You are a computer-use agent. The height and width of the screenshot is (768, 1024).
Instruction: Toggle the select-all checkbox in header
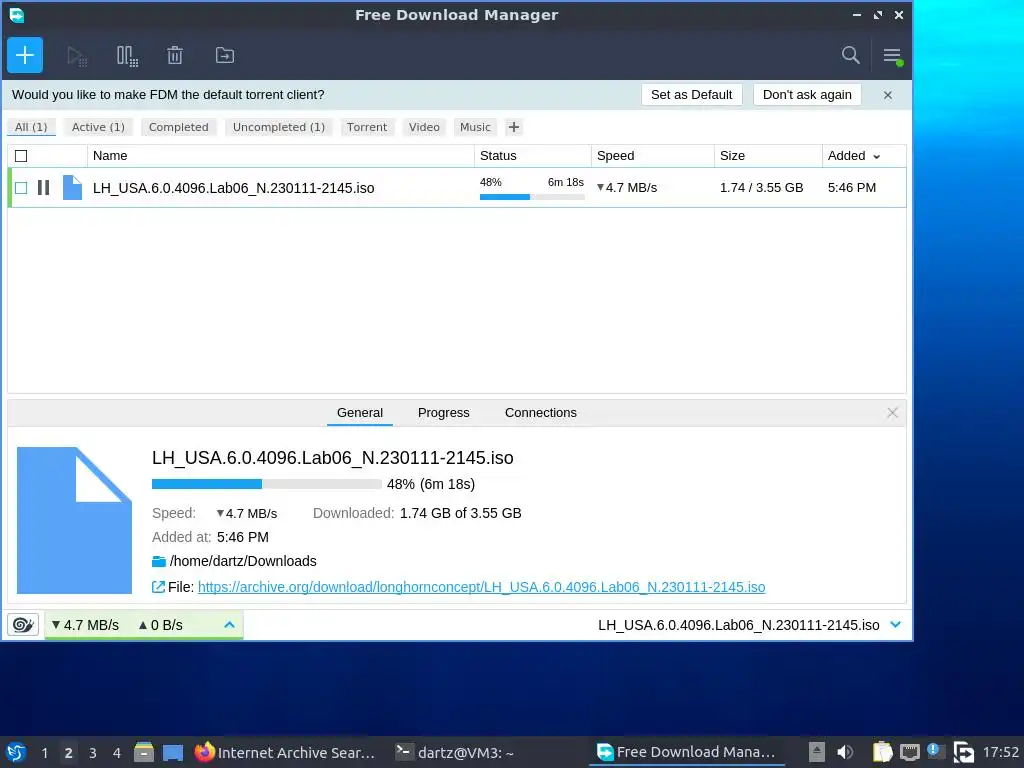[x=21, y=156]
